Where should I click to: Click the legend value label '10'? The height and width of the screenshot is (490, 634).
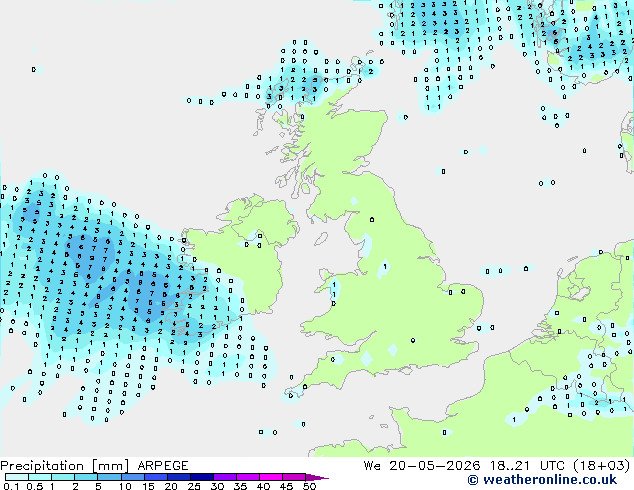click(x=125, y=486)
